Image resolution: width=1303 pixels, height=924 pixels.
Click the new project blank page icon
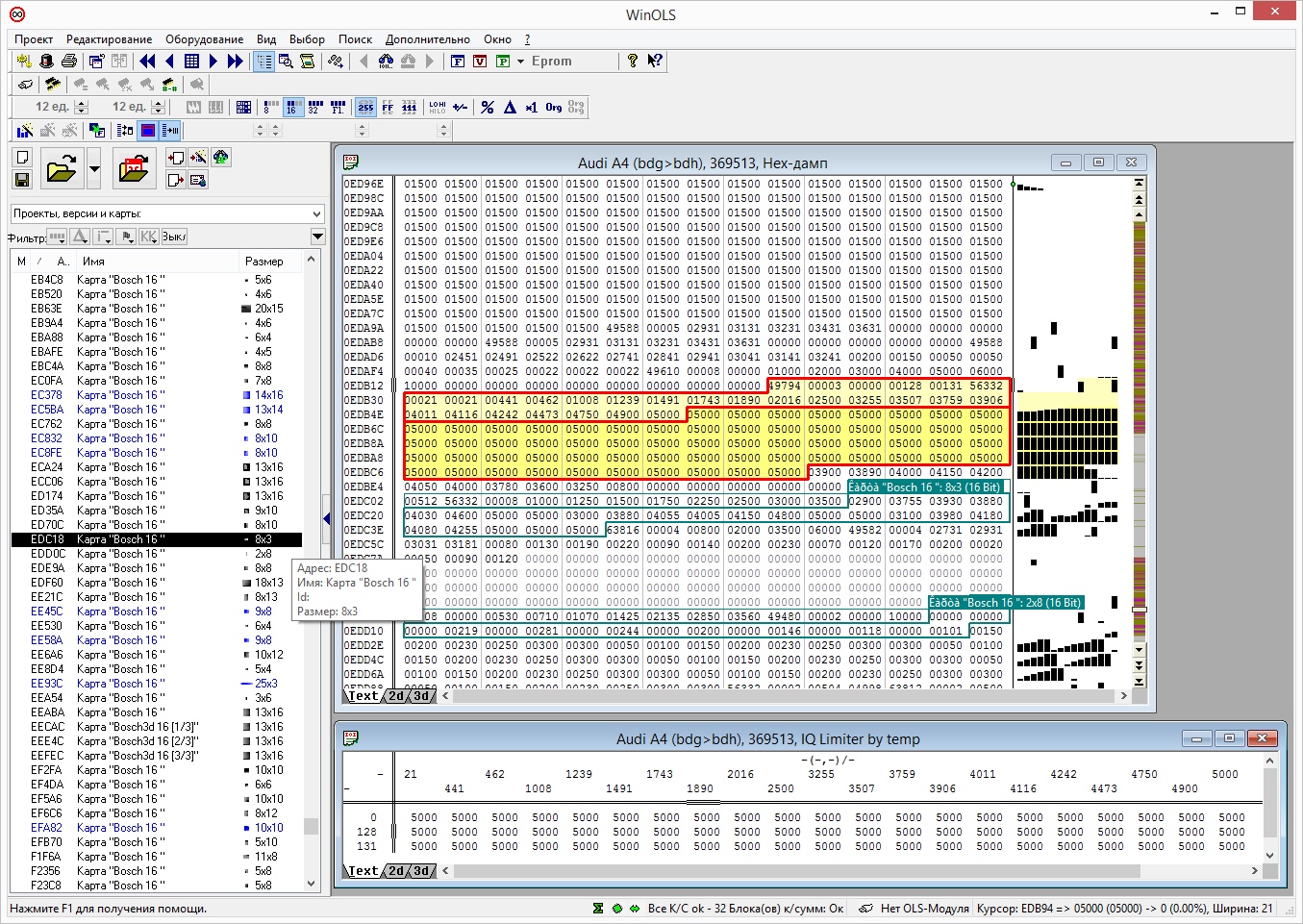tap(23, 157)
